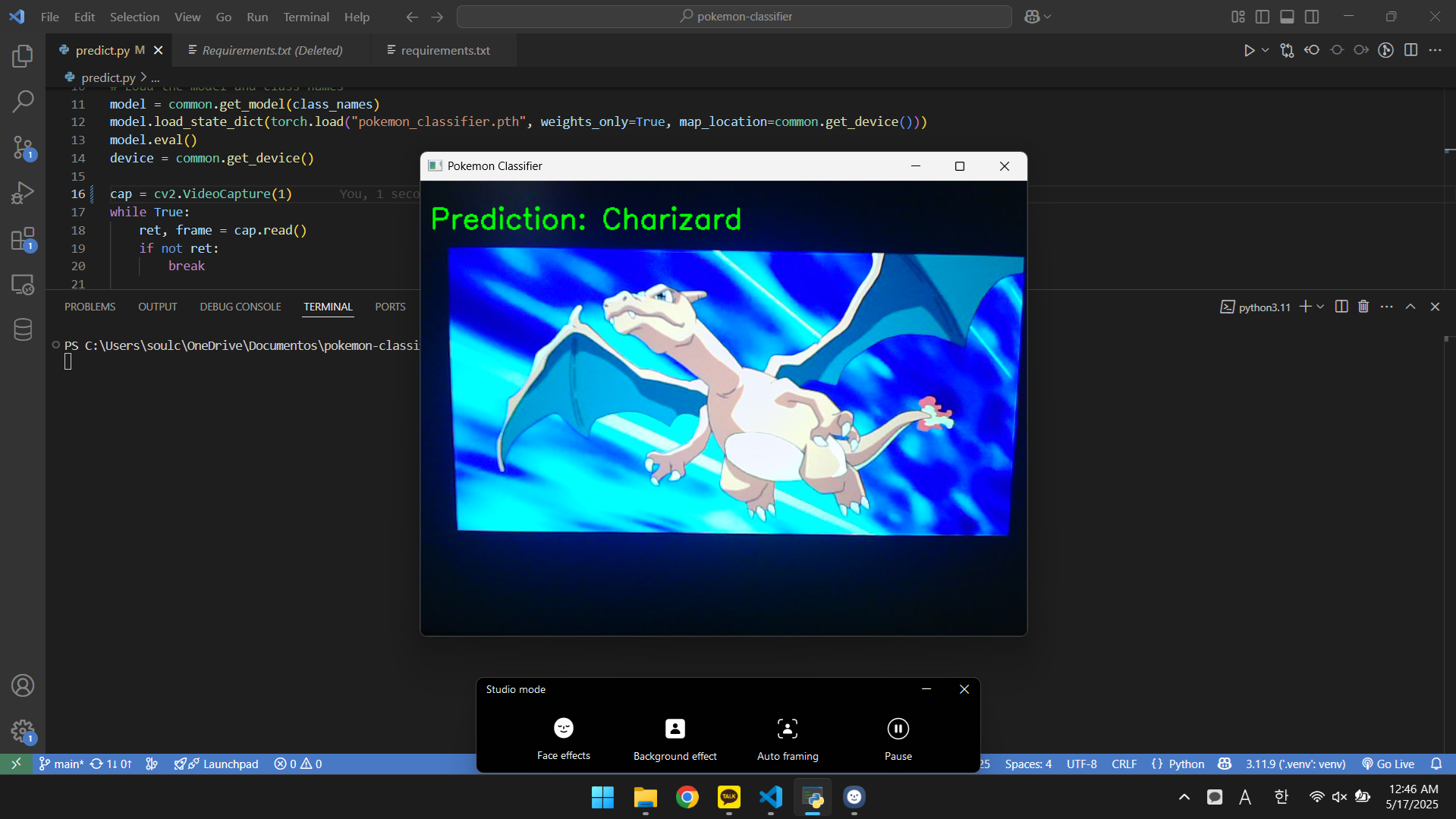Image resolution: width=1456 pixels, height=819 pixels.
Task: Expand the run button dropdown arrow
Action: [x=1265, y=50]
